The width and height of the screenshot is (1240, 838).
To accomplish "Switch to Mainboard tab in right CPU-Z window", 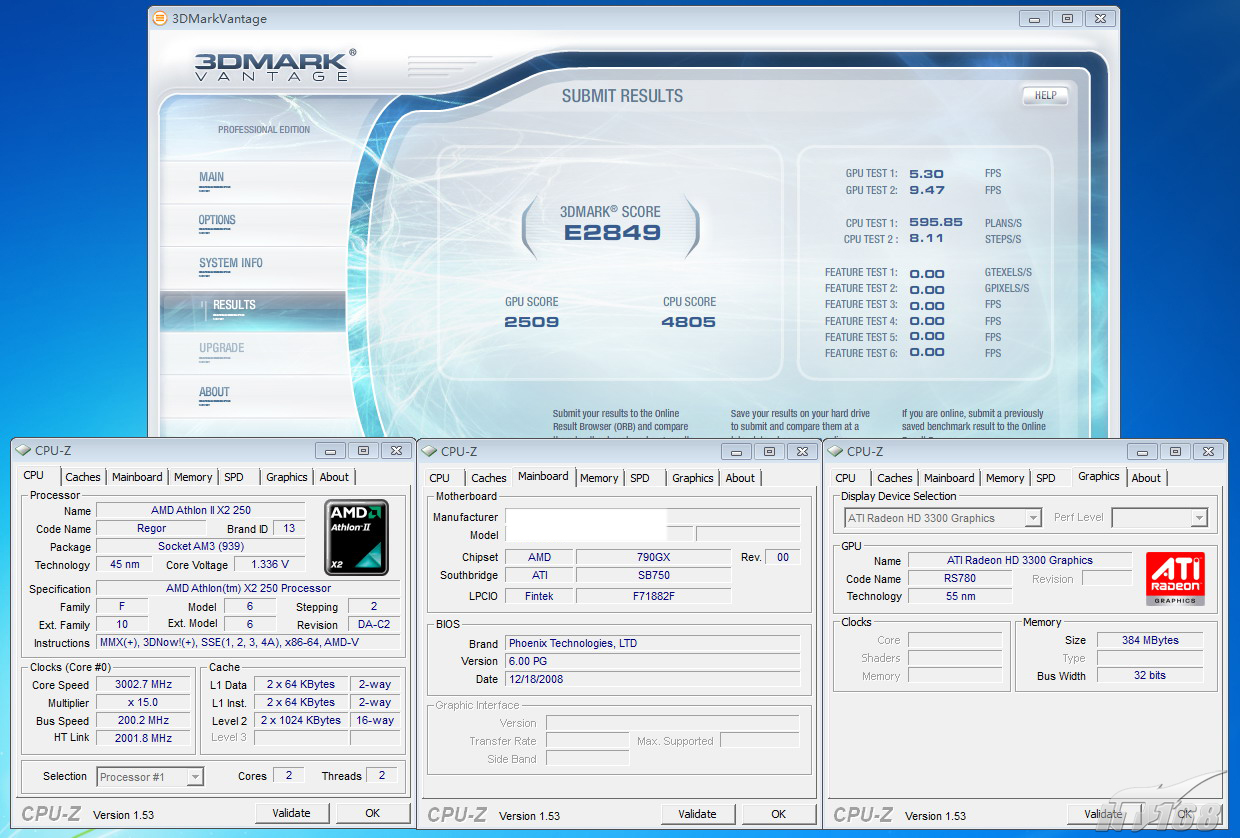I will coord(949,478).
